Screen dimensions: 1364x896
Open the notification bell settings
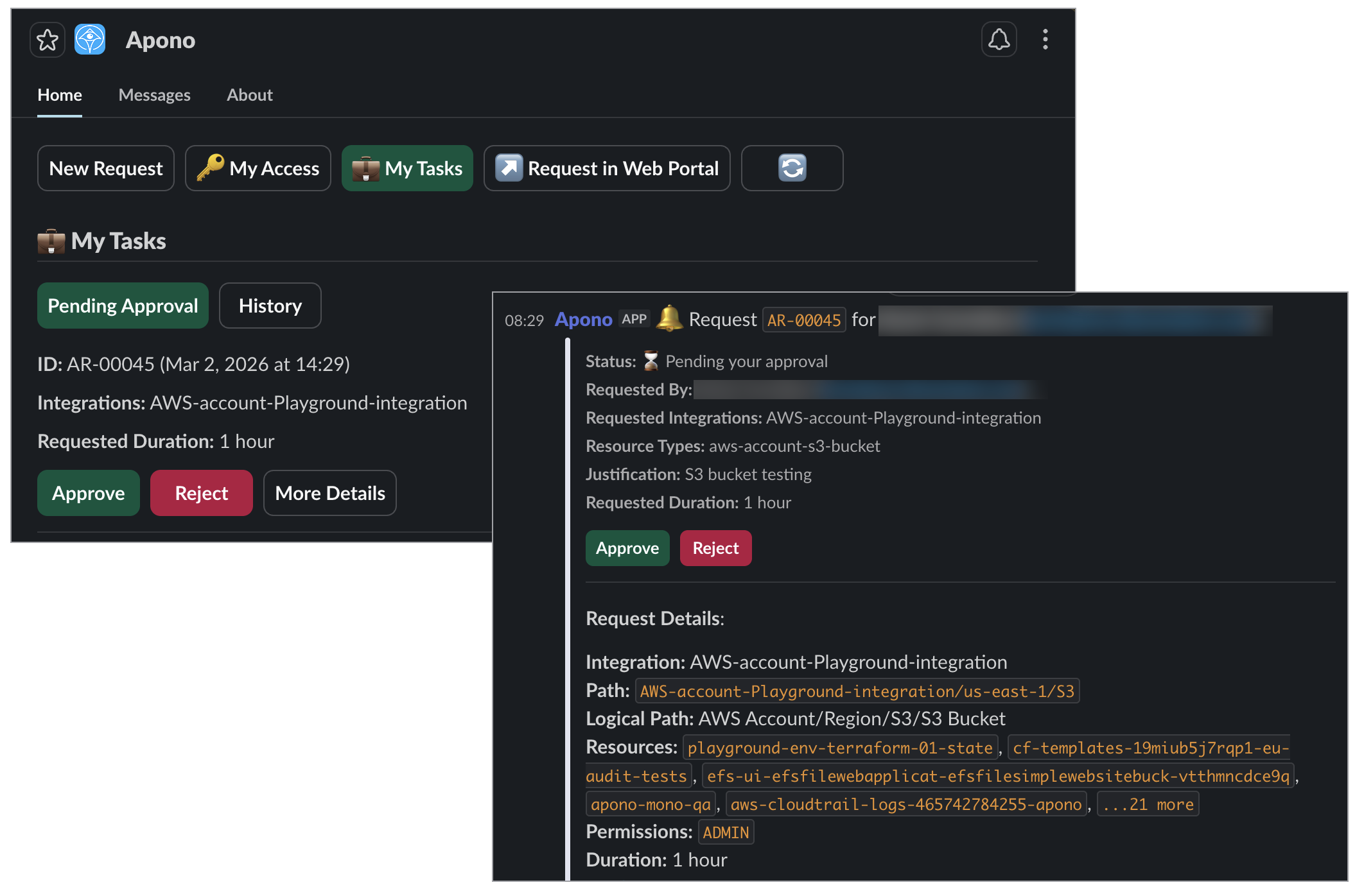tap(999, 40)
